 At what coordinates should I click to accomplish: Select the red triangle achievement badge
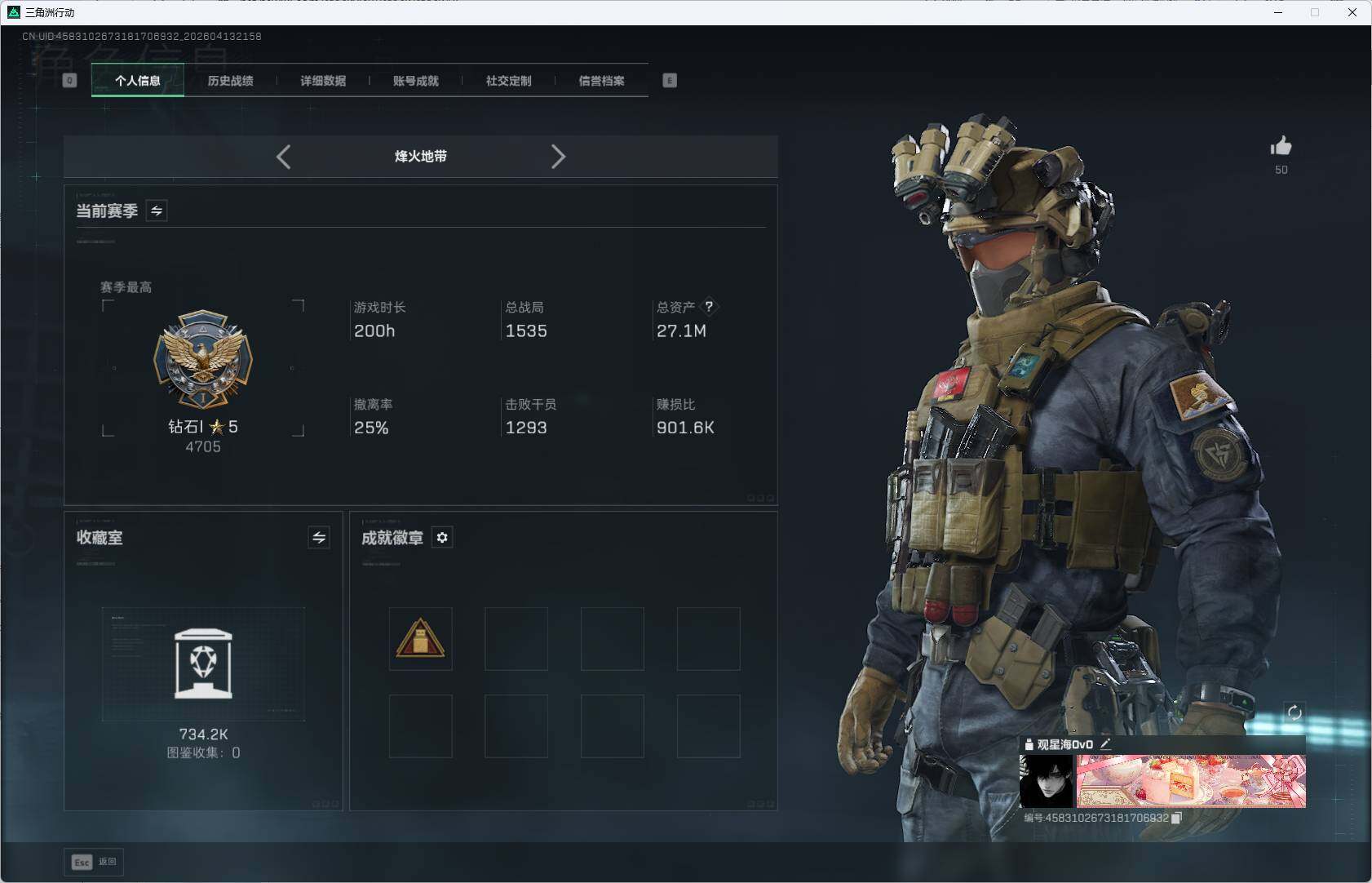[x=420, y=639]
